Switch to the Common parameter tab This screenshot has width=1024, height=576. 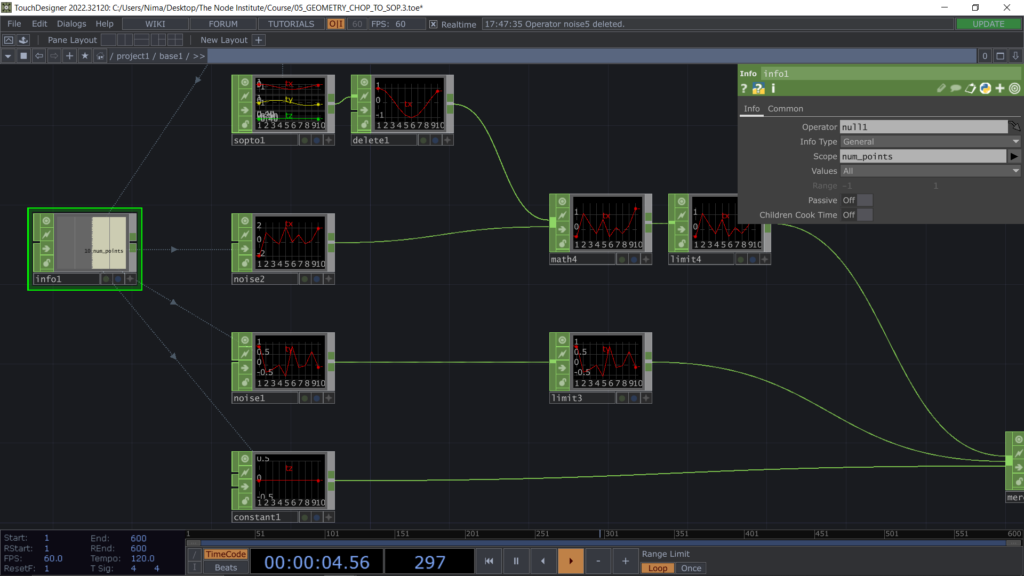coord(785,109)
